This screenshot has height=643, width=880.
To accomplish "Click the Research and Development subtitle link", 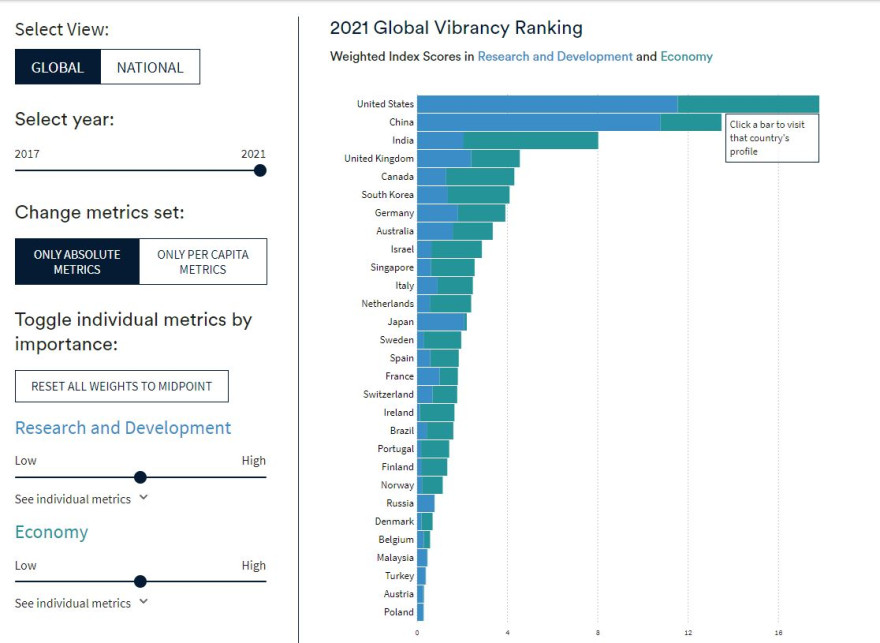I will 555,57.
